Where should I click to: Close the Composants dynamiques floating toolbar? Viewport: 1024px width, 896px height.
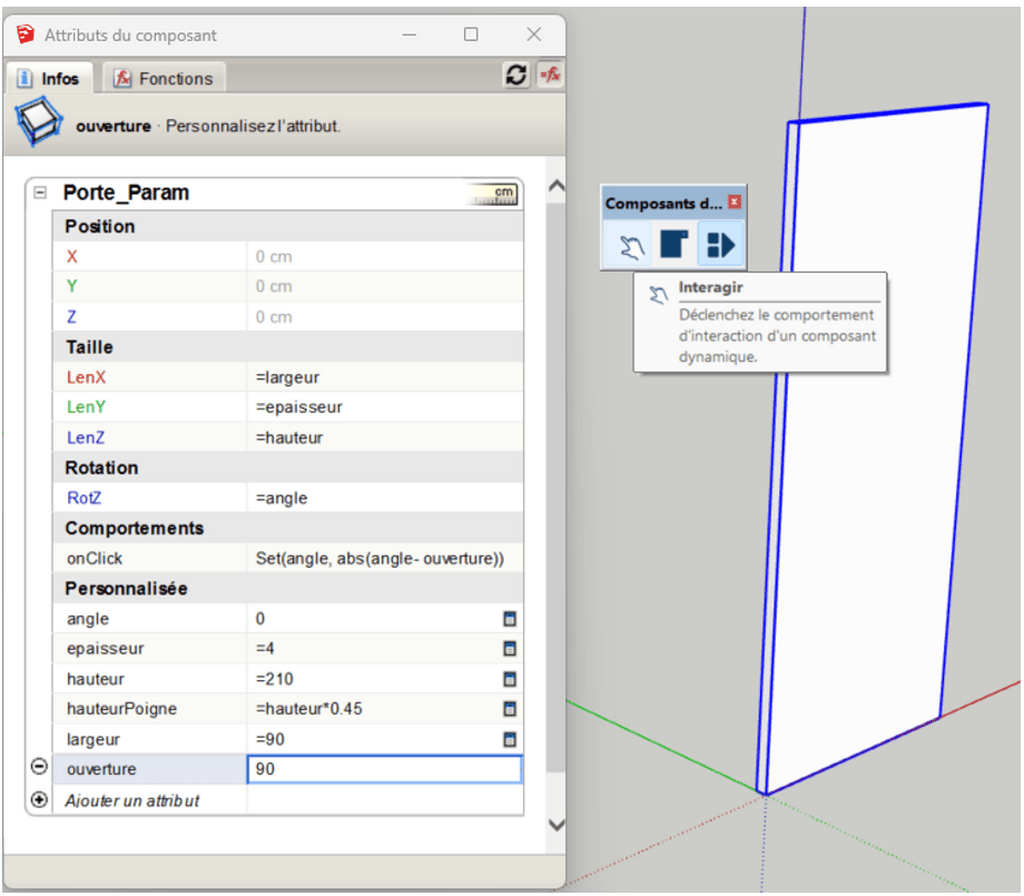[x=735, y=203]
